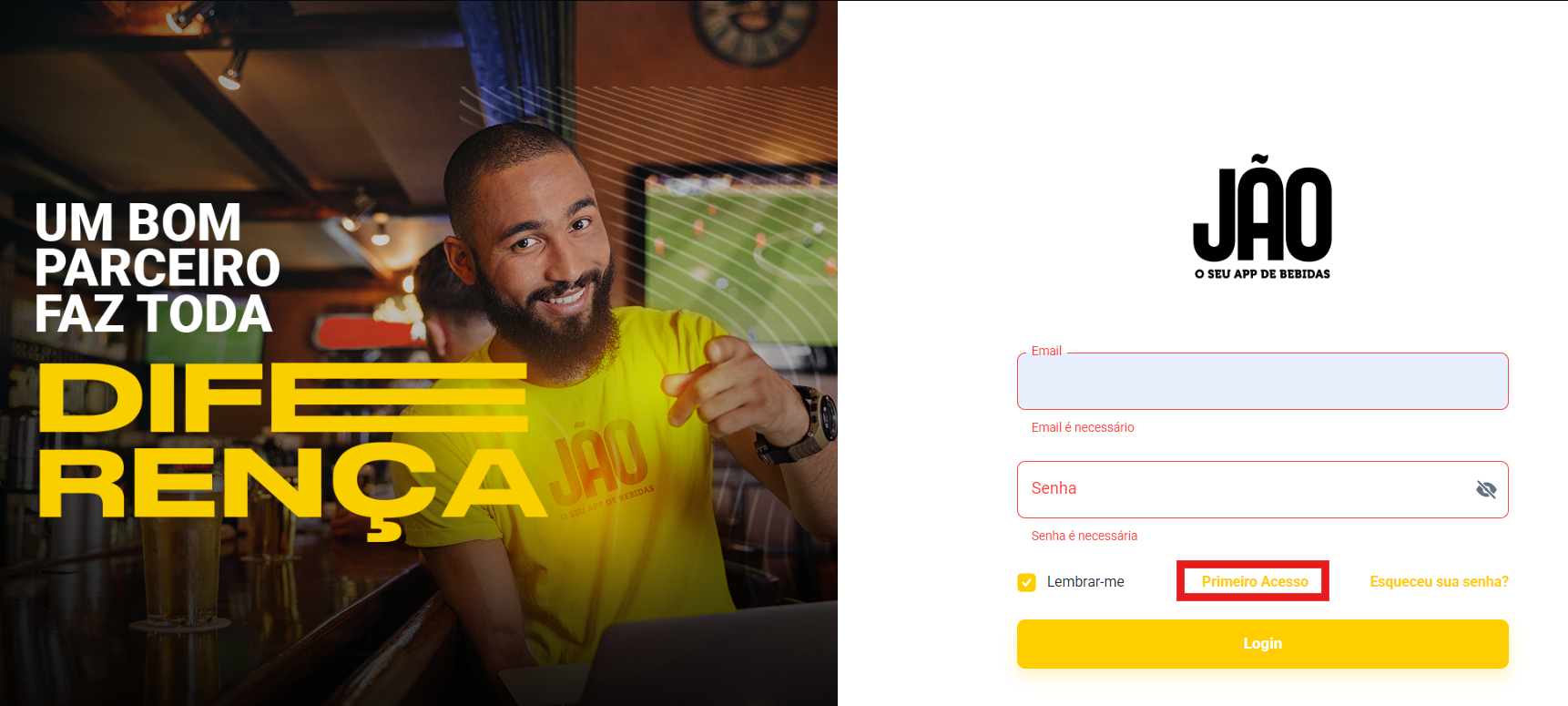Image resolution: width=1568 pixels, height=706 pixels.
Task: Click the UM BOM PARCEIRO headline
Action: pos(157,268)
